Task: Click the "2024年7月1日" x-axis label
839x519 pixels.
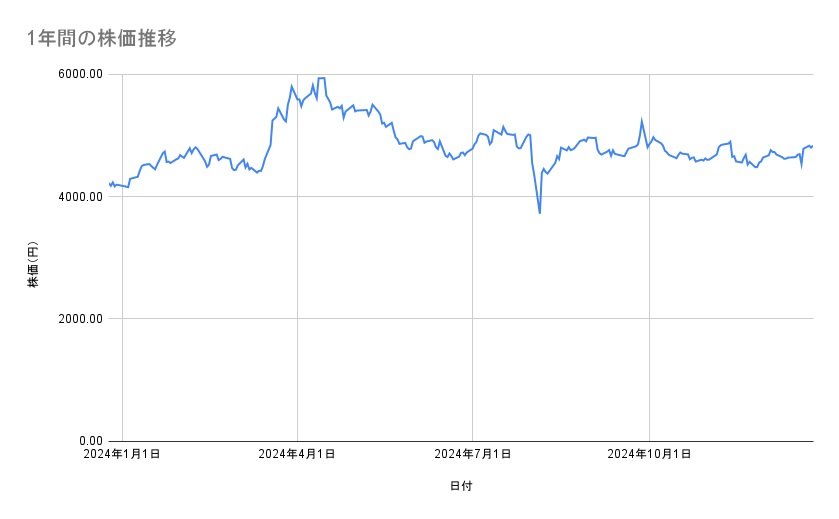Action: [472, 455]
